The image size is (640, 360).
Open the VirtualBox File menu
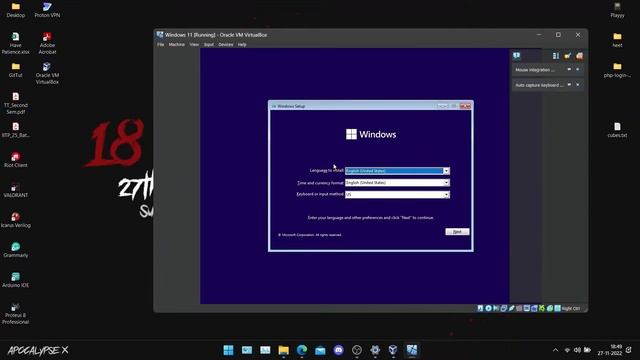tap(160, 44)
